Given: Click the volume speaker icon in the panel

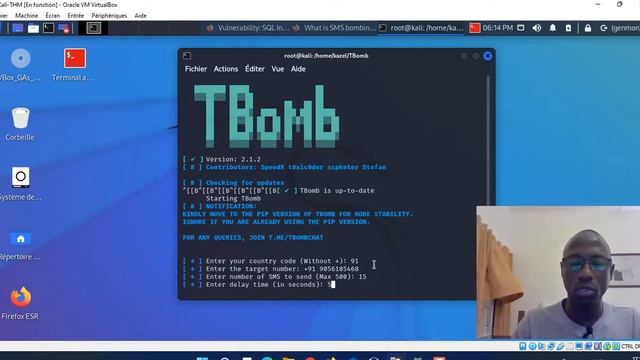Looking at the screenshot, I should [x=537, y=28].
